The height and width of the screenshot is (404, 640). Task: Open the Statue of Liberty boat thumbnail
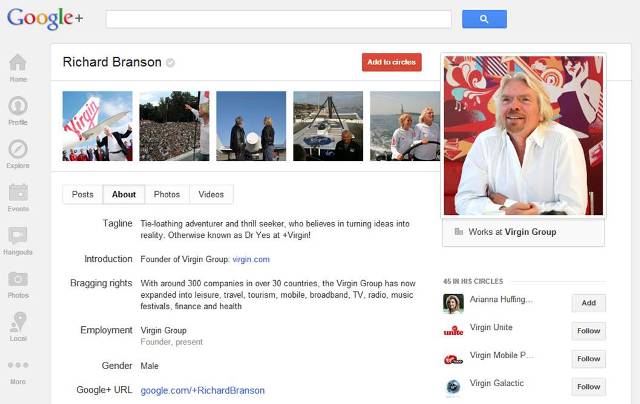pos(405,126)
